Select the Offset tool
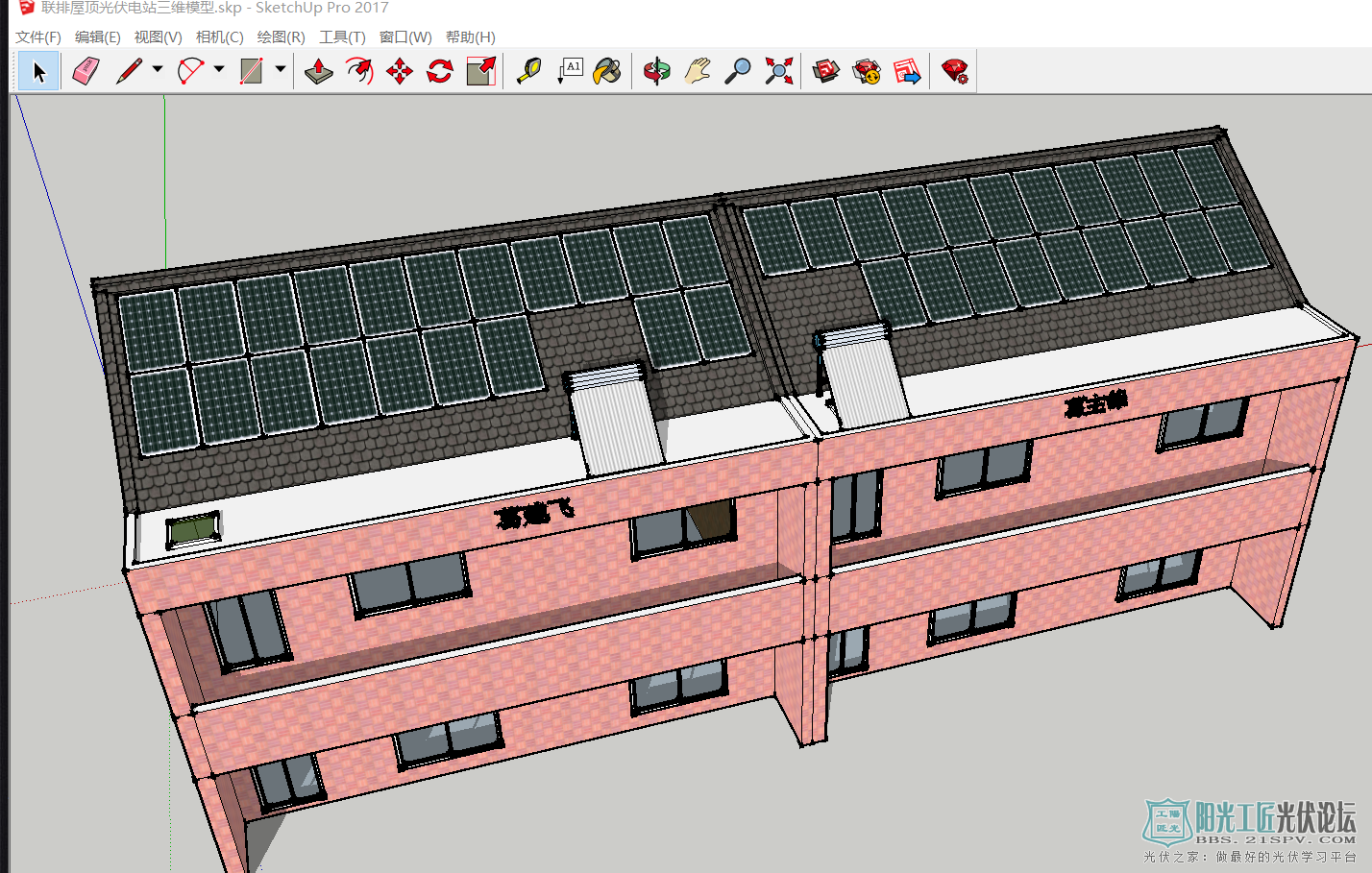The image size is (1372, 873). pyautogui.click(x=359, y=71)
